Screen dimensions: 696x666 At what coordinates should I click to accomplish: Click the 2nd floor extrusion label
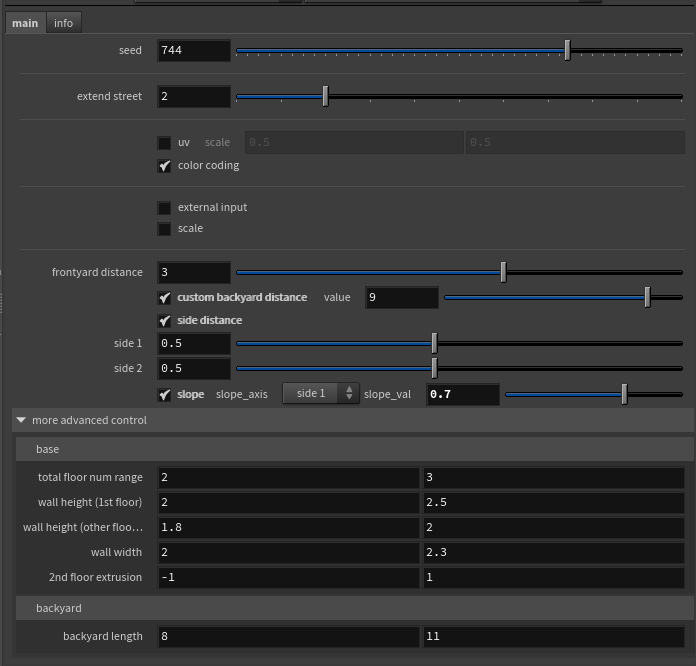point(95,577)
